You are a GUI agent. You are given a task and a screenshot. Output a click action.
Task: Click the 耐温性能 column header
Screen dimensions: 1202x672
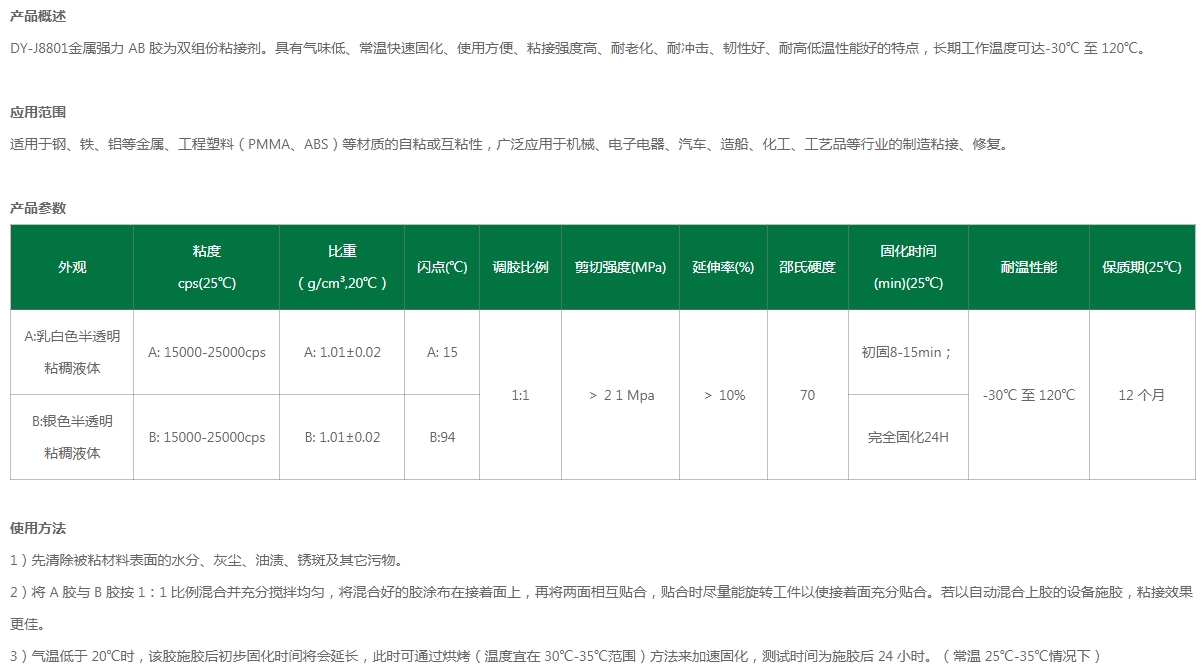coord(1028,267)
